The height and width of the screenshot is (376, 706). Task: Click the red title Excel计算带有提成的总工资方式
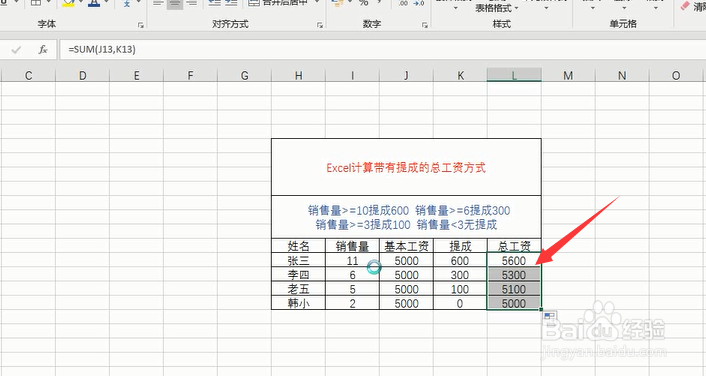click(406, 168)
